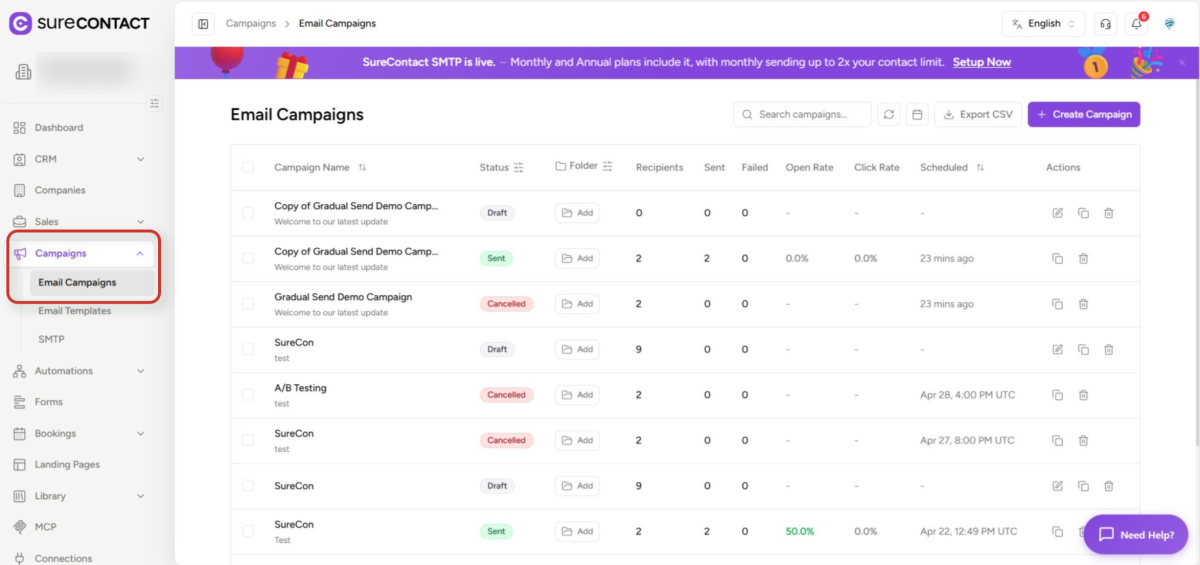1200x565 pixels.
Task: Click the workspace building icon in sidebar
Action: (24, 72)
